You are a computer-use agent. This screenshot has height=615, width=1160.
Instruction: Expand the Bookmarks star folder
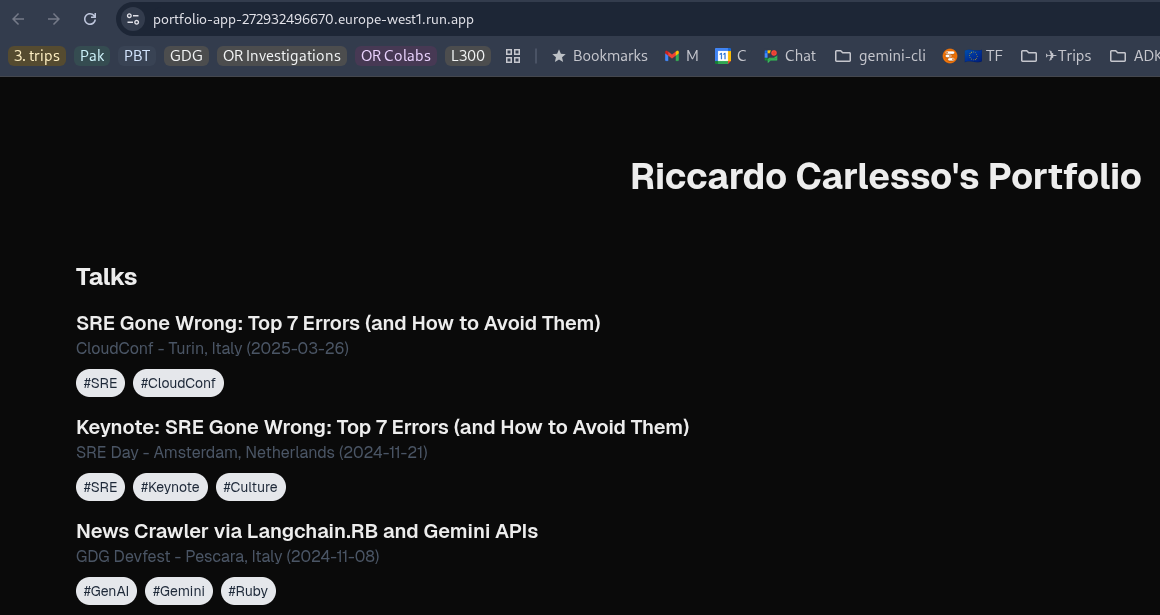(x=600, y=56)
